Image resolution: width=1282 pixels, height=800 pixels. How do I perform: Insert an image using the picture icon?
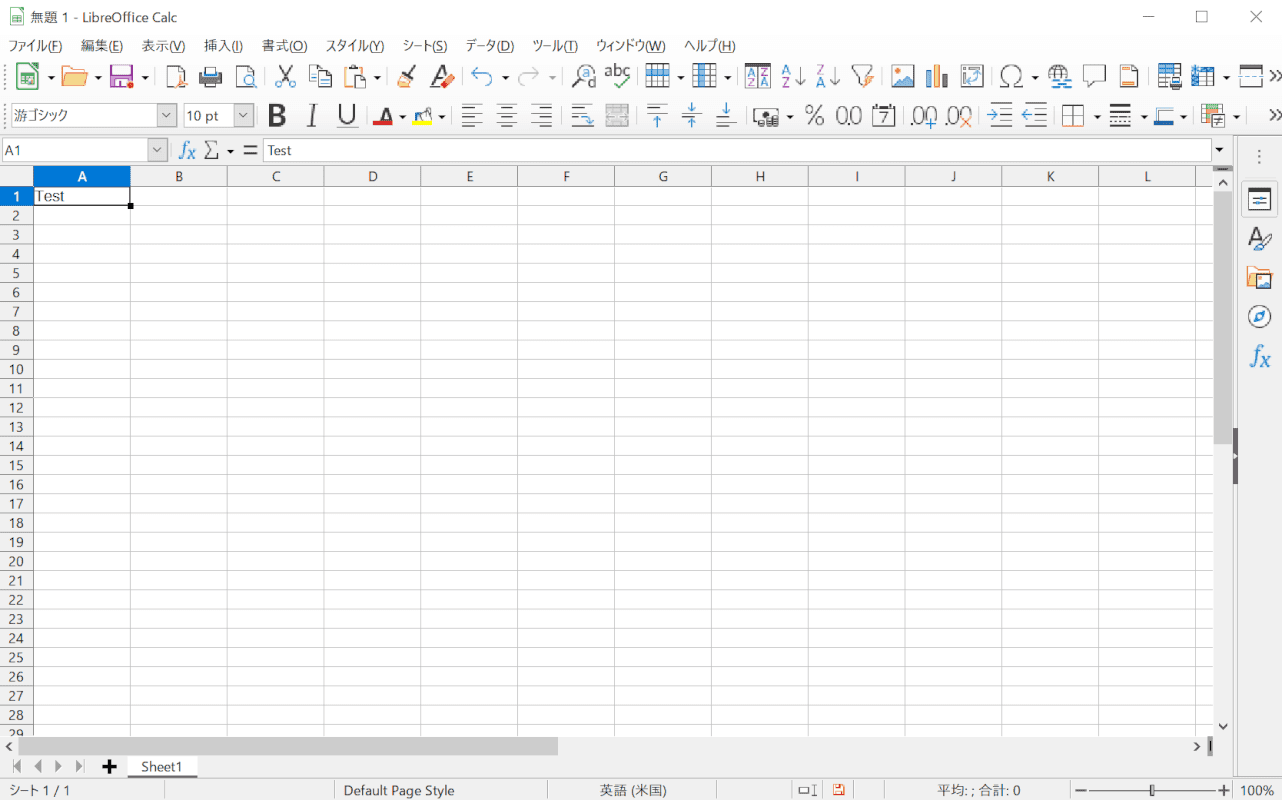903,76
